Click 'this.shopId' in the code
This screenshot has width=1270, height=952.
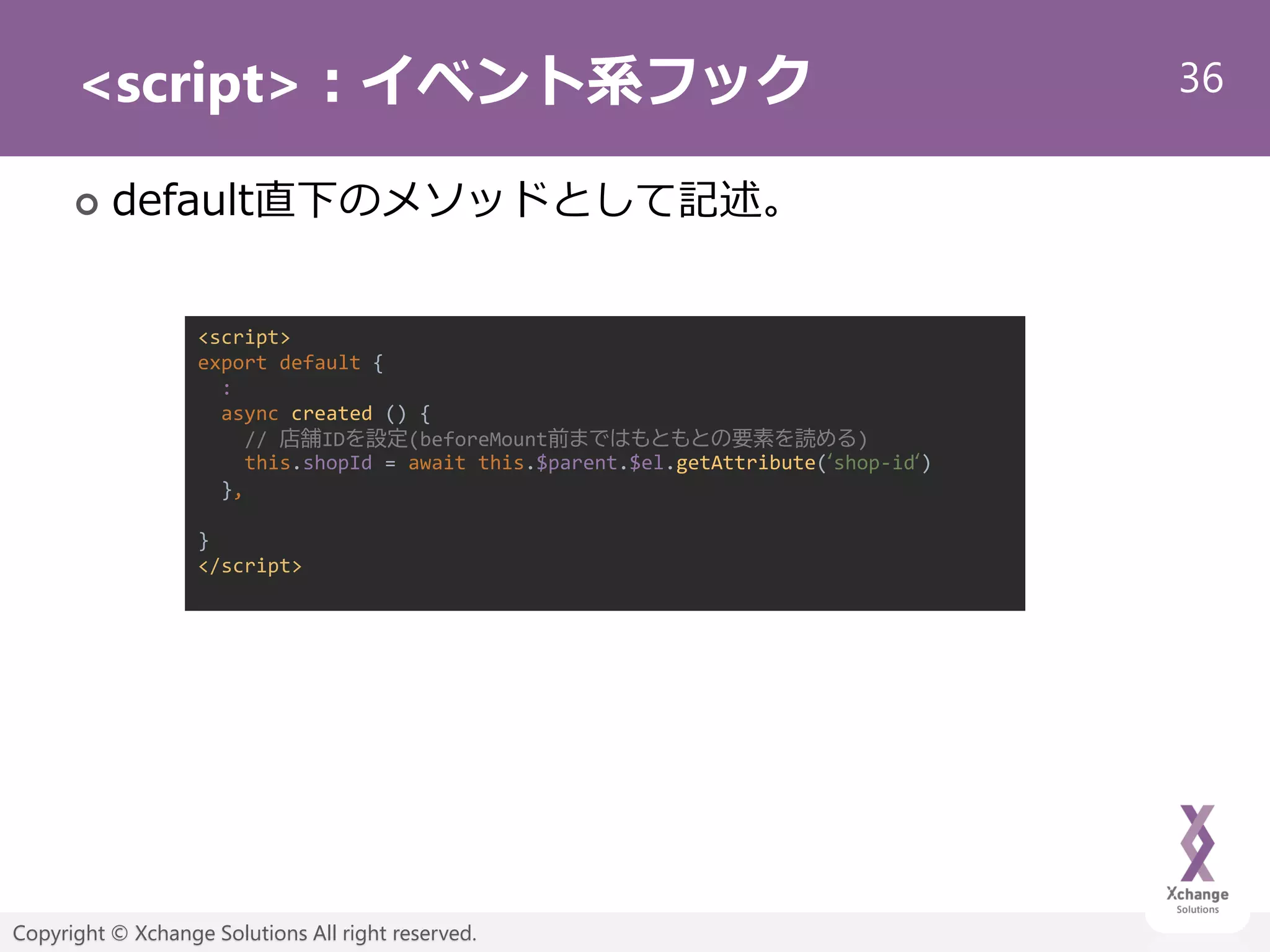308,463
